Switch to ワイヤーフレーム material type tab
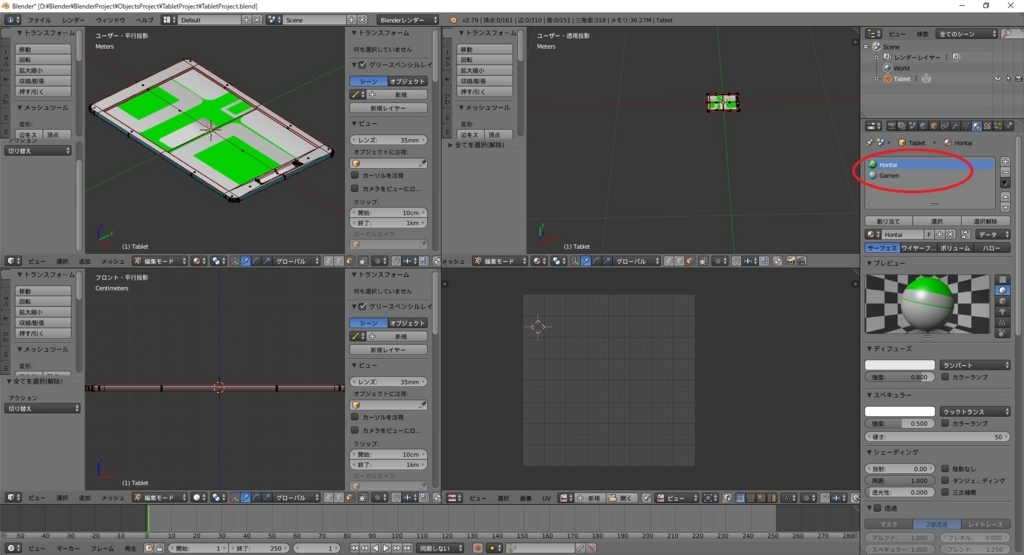Image resolution: width=1024 pixels, height=555 pixels. click(x=918, y=248)
